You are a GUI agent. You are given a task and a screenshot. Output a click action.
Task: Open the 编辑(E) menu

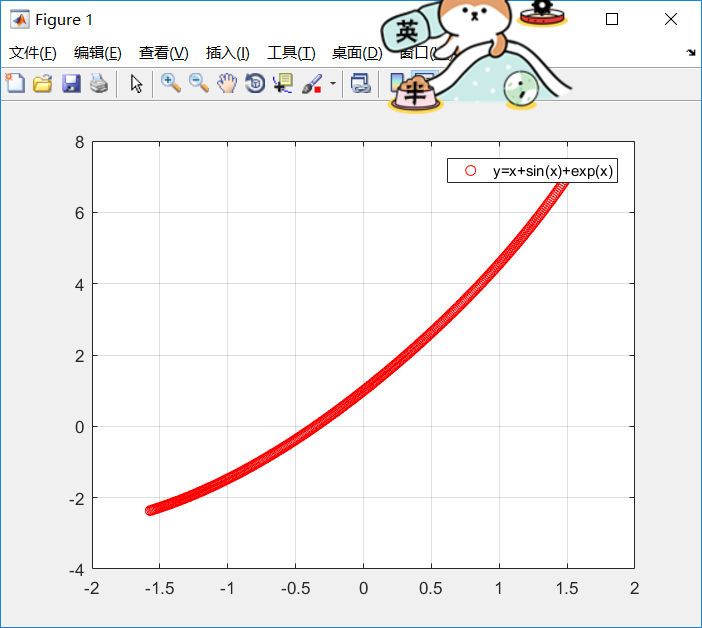click(98, 53)
